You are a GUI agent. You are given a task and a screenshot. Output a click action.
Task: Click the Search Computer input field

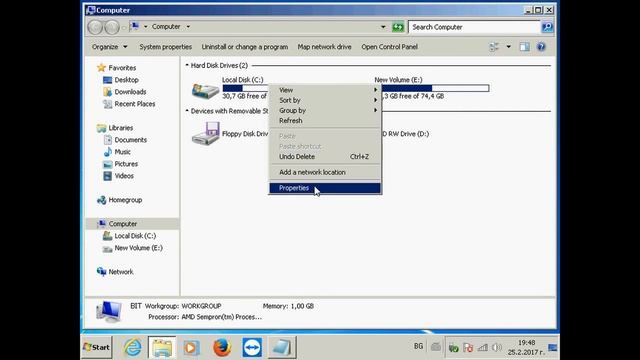click(x=474, y=27)
